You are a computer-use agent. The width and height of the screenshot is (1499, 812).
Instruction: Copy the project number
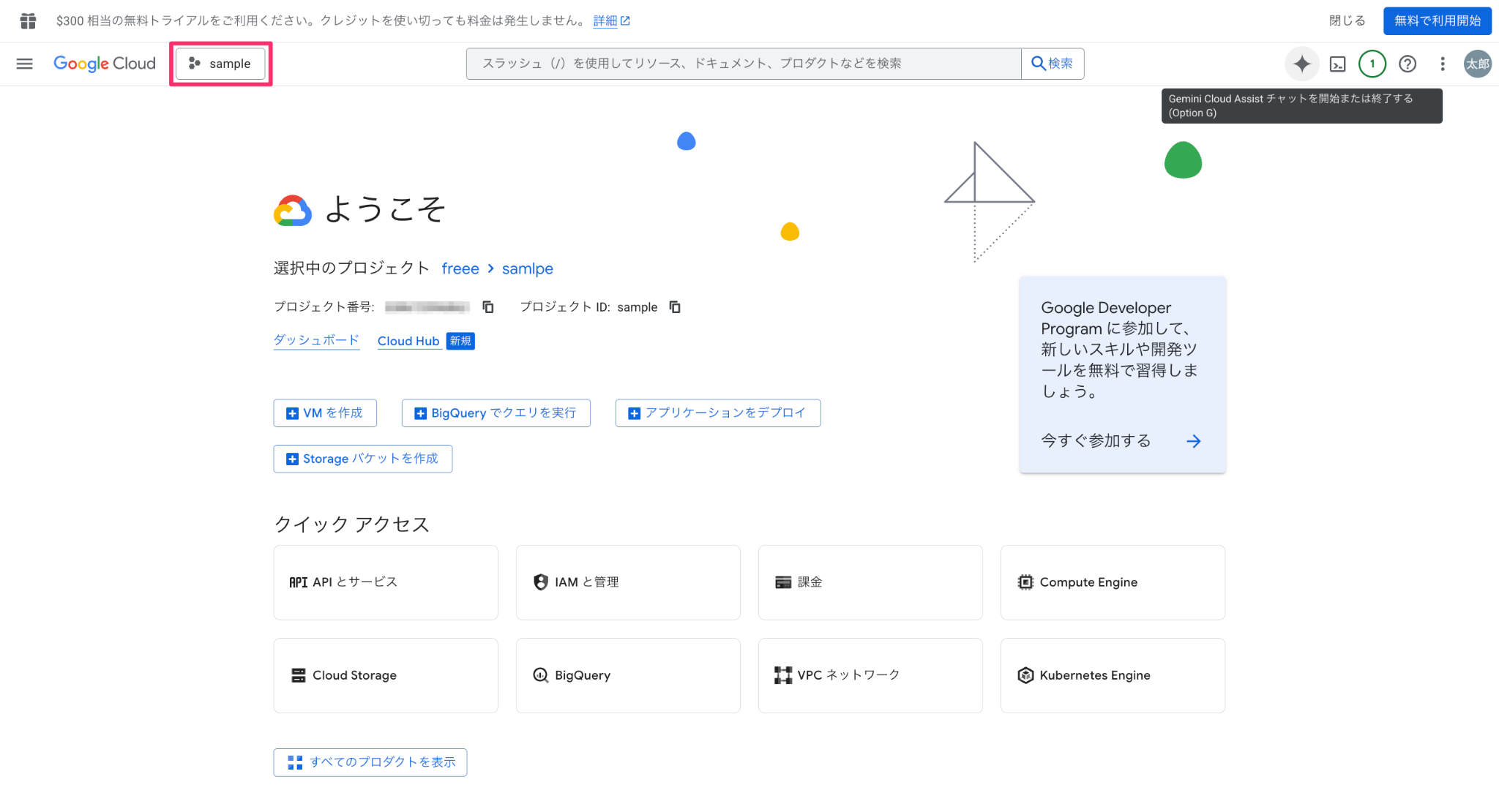[488, 307]
